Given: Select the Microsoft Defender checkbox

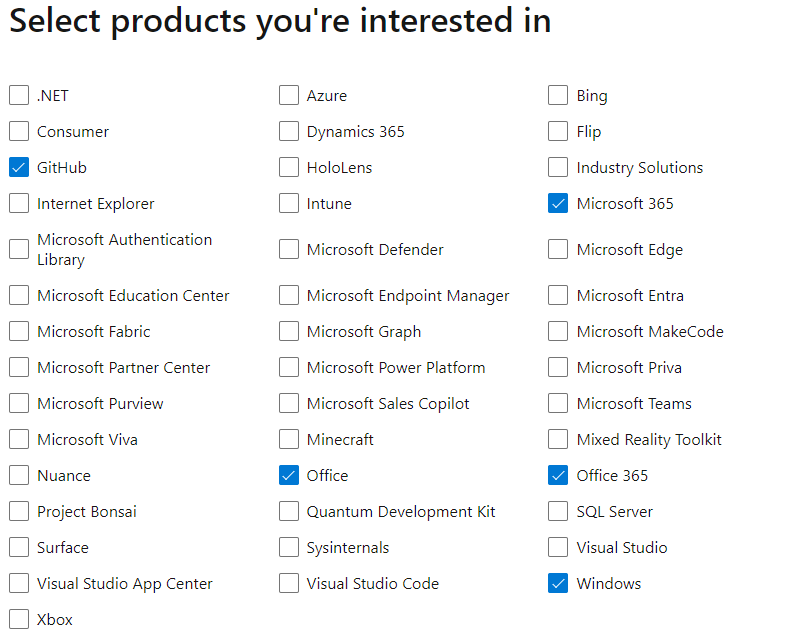Looking at the screenshot, I should pos(289,249).
